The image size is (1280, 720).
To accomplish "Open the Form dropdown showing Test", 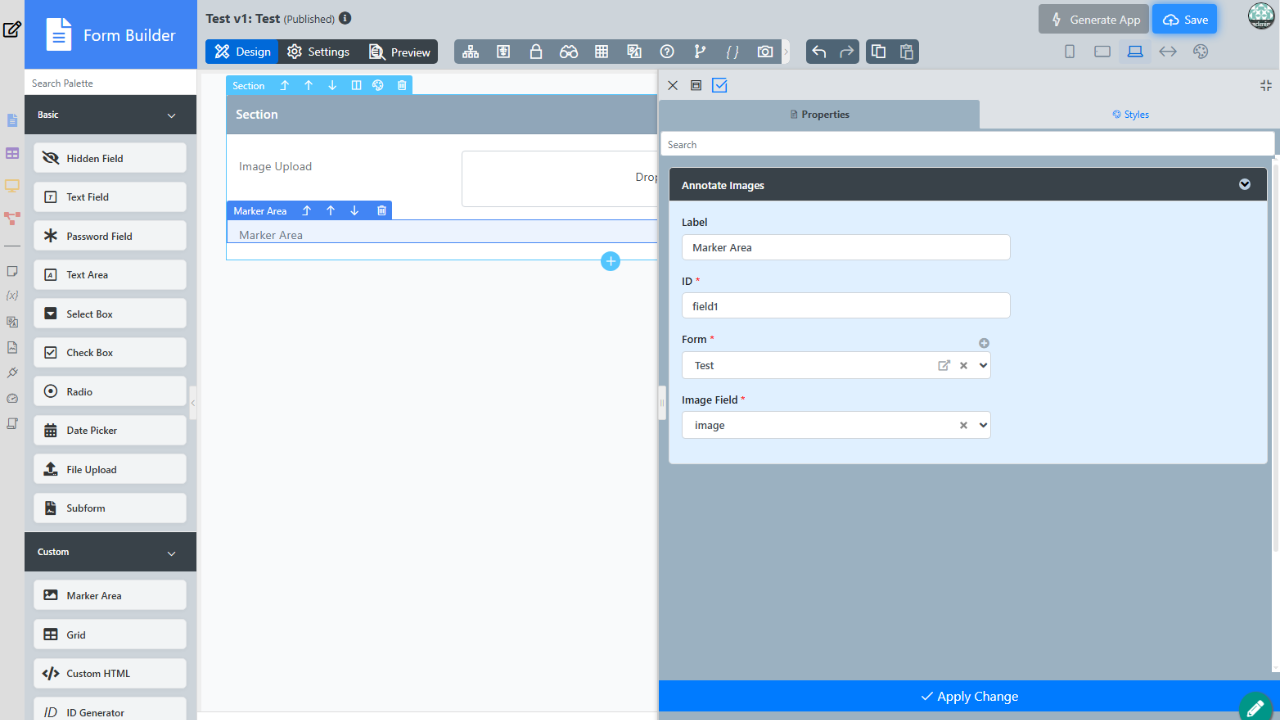I will pos(982,366).
